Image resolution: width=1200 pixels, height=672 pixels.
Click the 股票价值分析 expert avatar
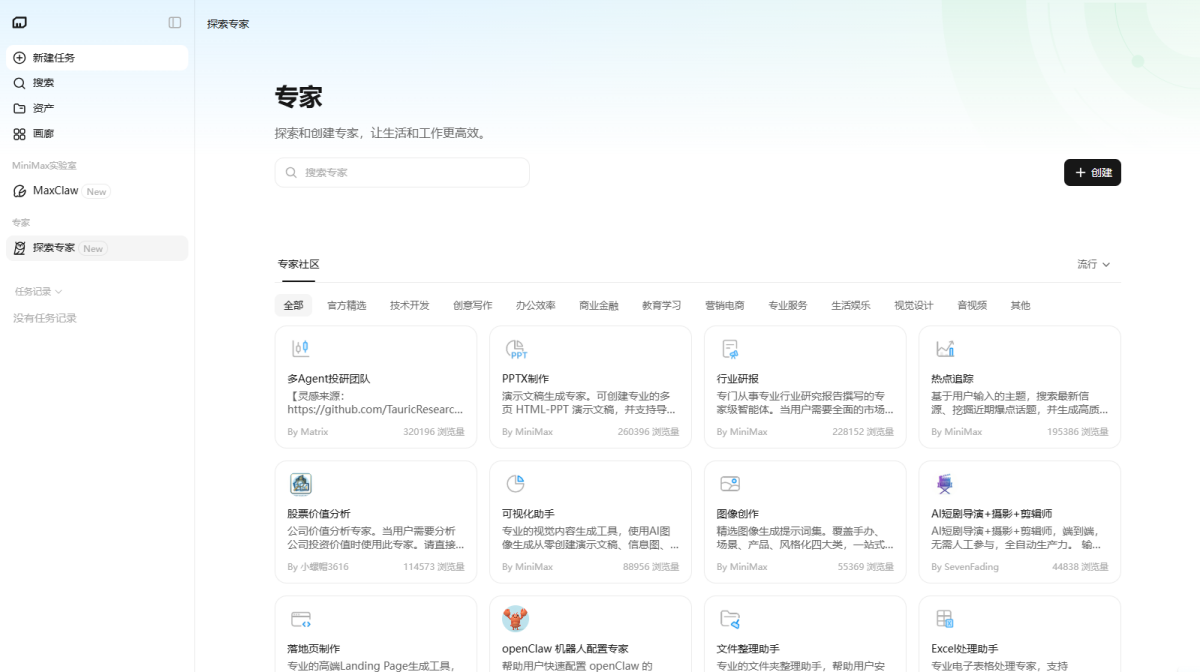click(x=301, y=484)
